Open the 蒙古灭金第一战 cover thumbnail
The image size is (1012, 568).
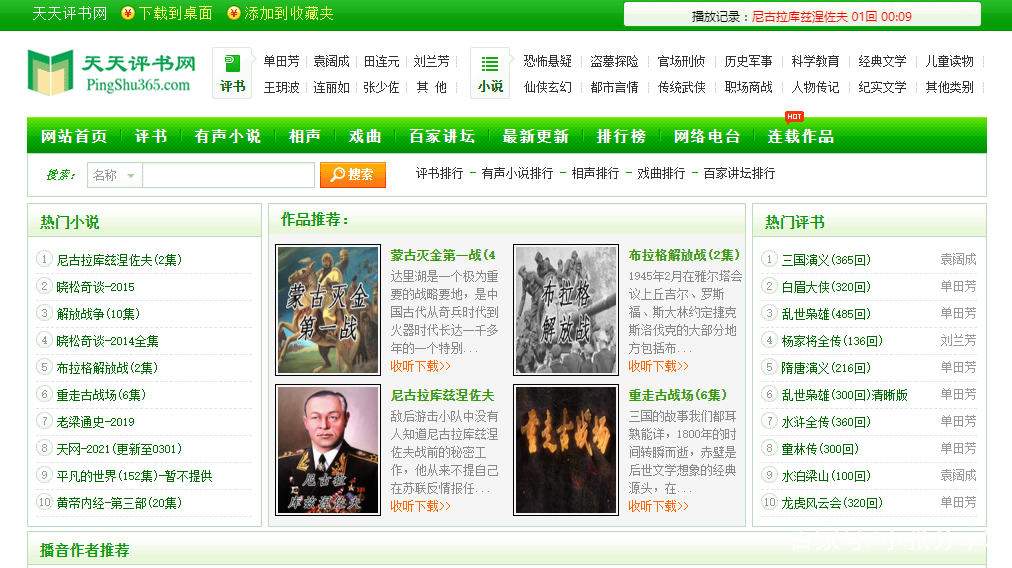pos(328,310)
